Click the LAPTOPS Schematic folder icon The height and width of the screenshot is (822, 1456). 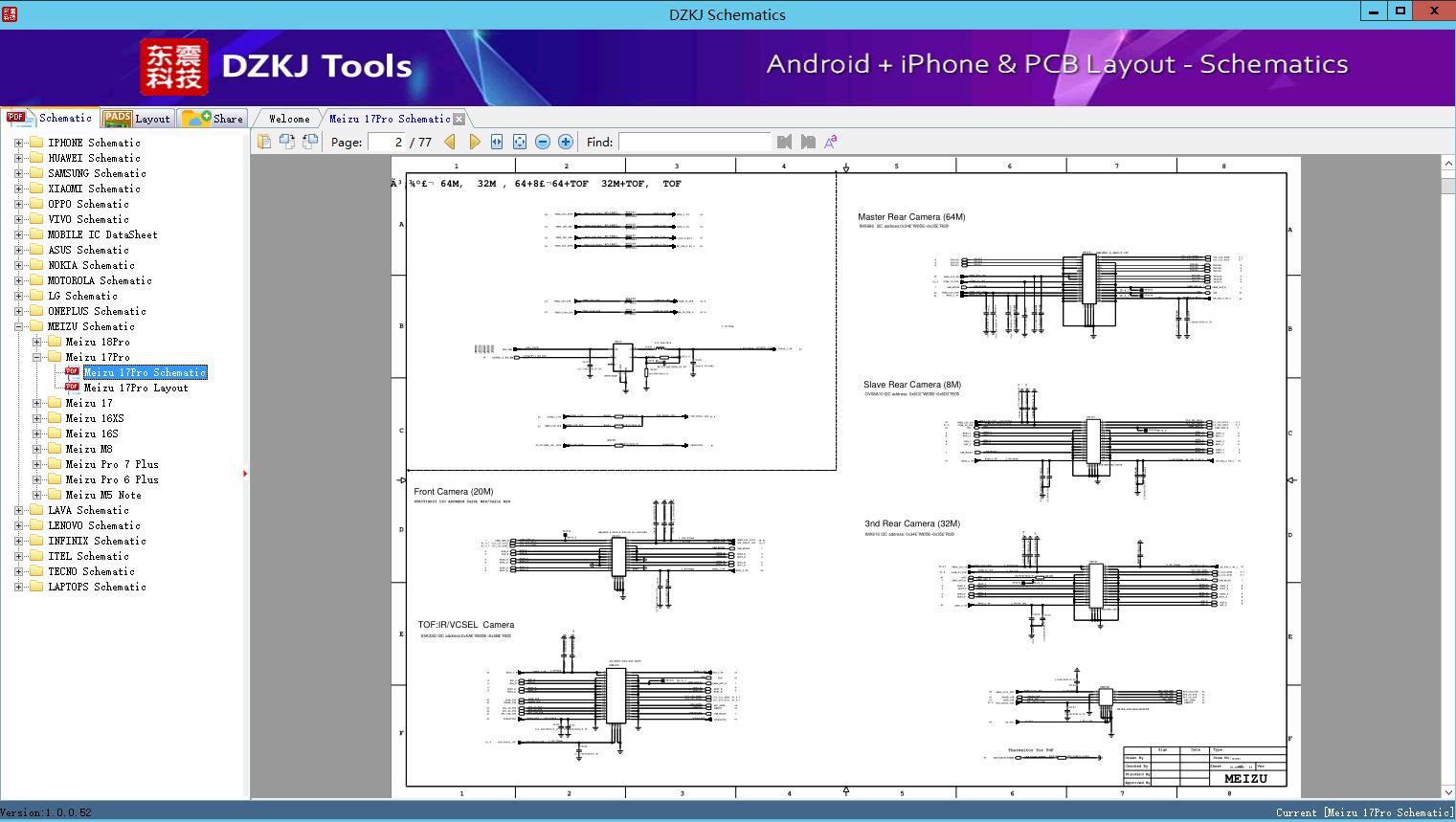tap(36, 587)
